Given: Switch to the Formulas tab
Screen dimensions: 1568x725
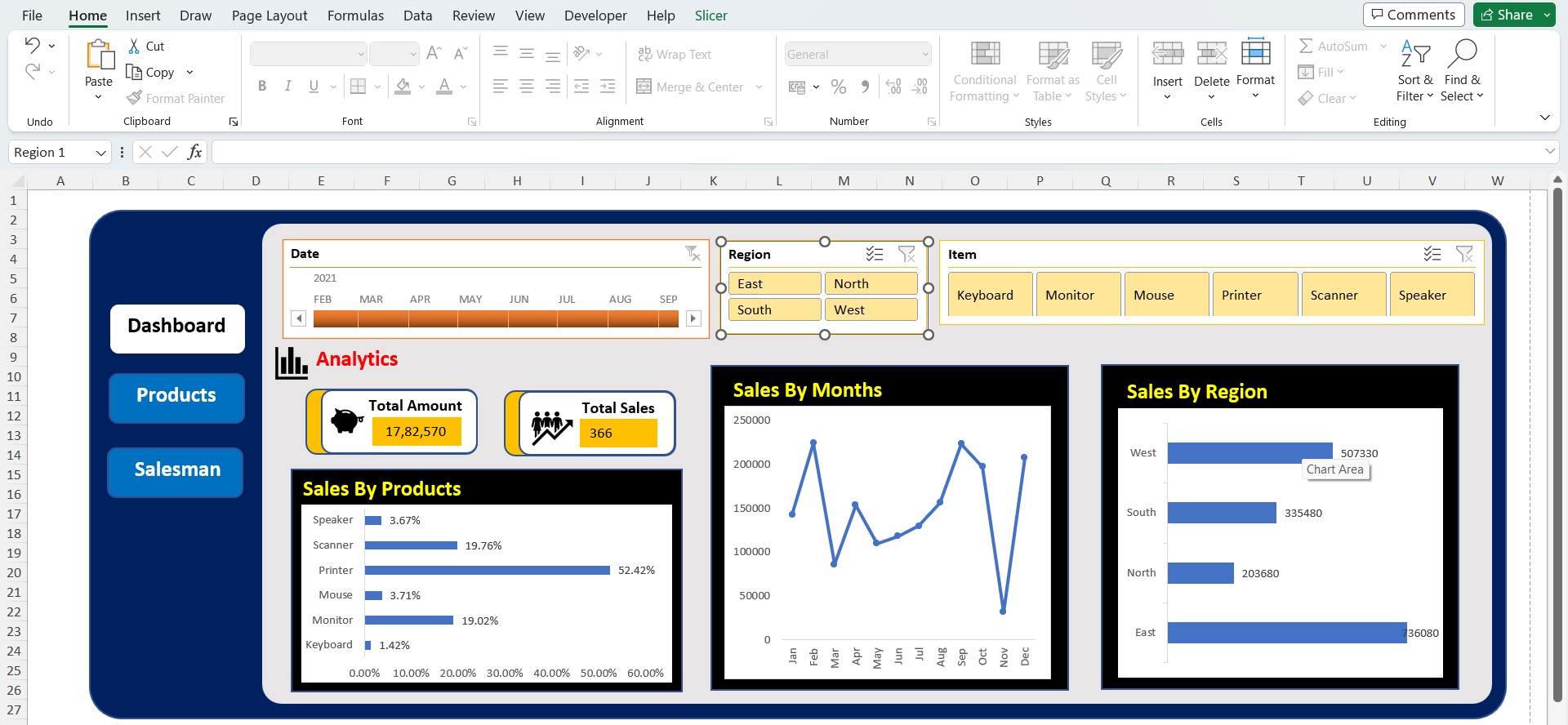Looking at the screenshot, I should coord(355,16).
